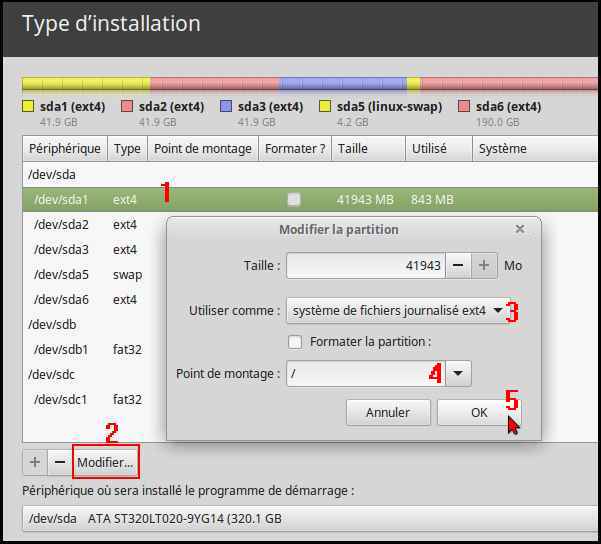Screen dimensions: 601x544
Task: Click the plus icon to add partition
Action: tap(35, 462)
